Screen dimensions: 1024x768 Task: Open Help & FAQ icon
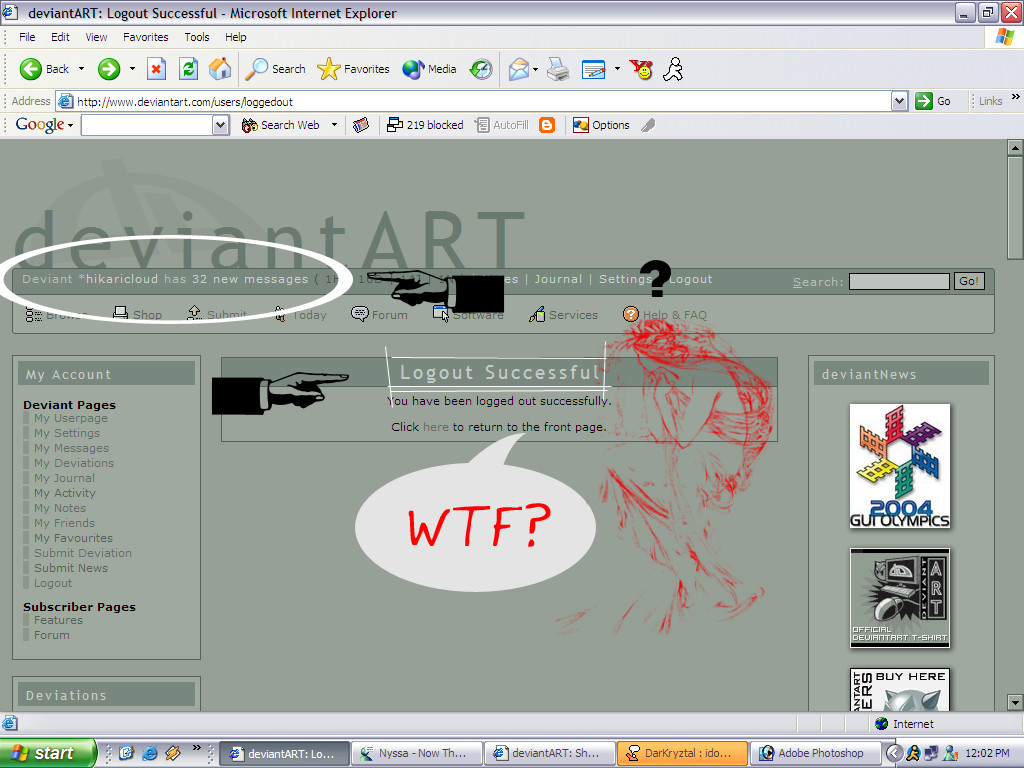(631, 314)
